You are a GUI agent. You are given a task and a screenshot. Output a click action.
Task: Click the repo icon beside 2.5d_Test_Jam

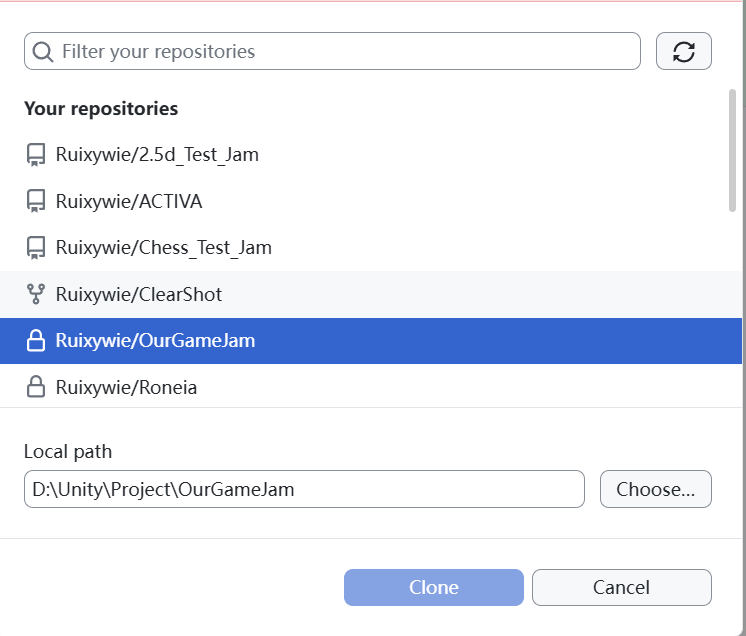tap(36, 155)
